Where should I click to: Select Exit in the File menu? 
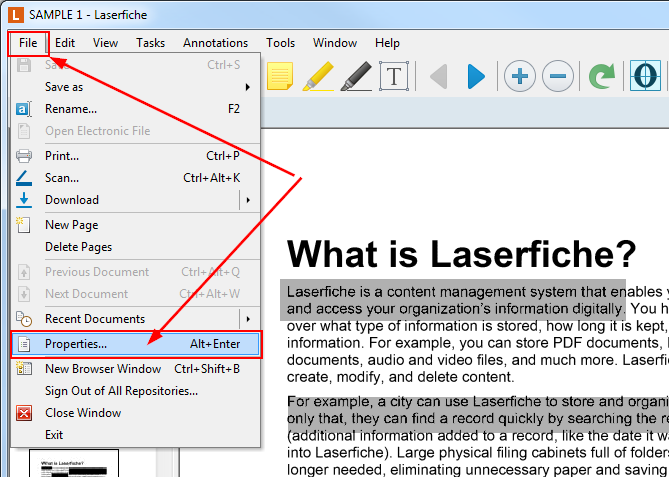point(135,435)
